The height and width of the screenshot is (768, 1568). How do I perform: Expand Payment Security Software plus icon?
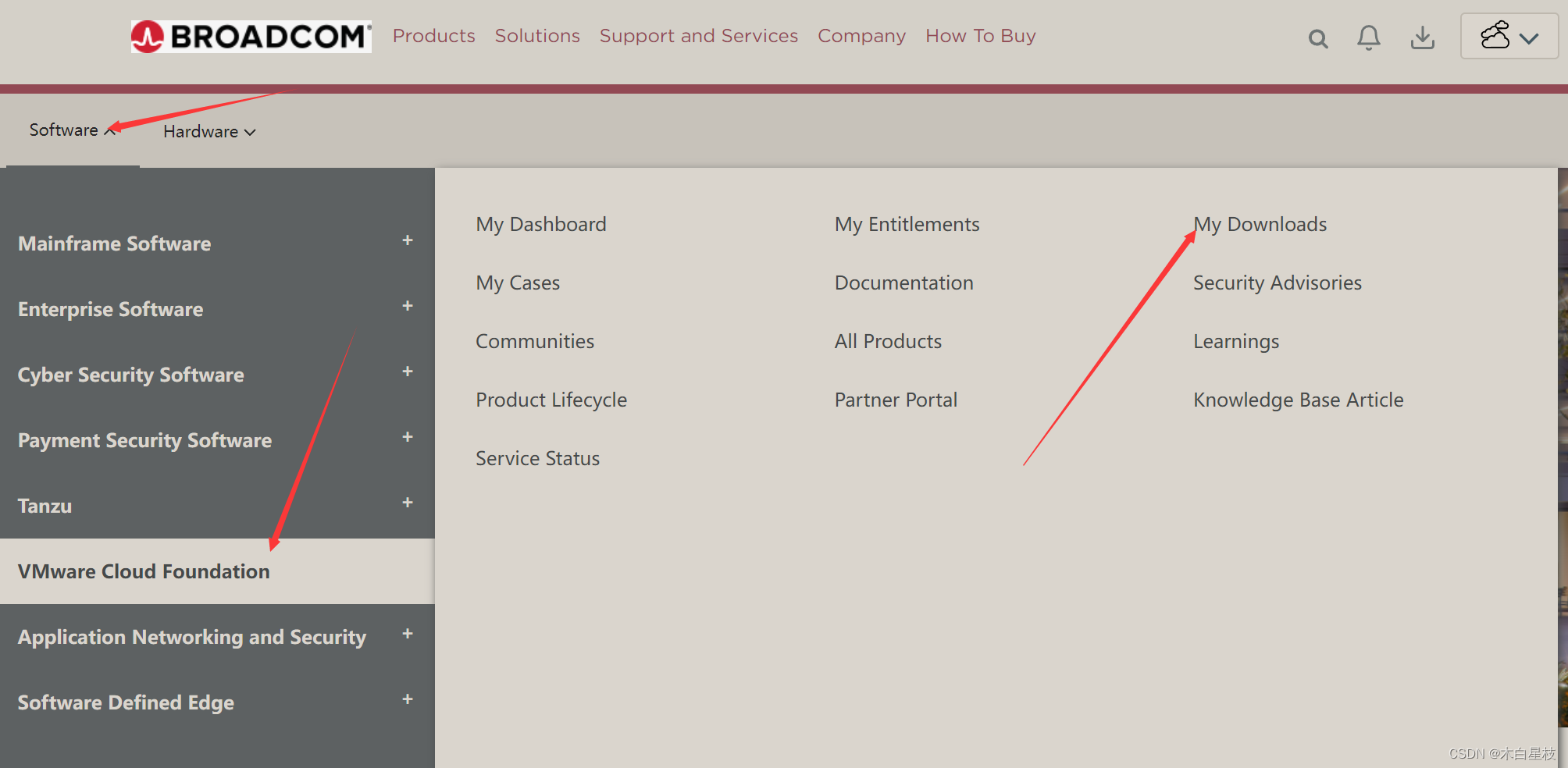(408, 437)
